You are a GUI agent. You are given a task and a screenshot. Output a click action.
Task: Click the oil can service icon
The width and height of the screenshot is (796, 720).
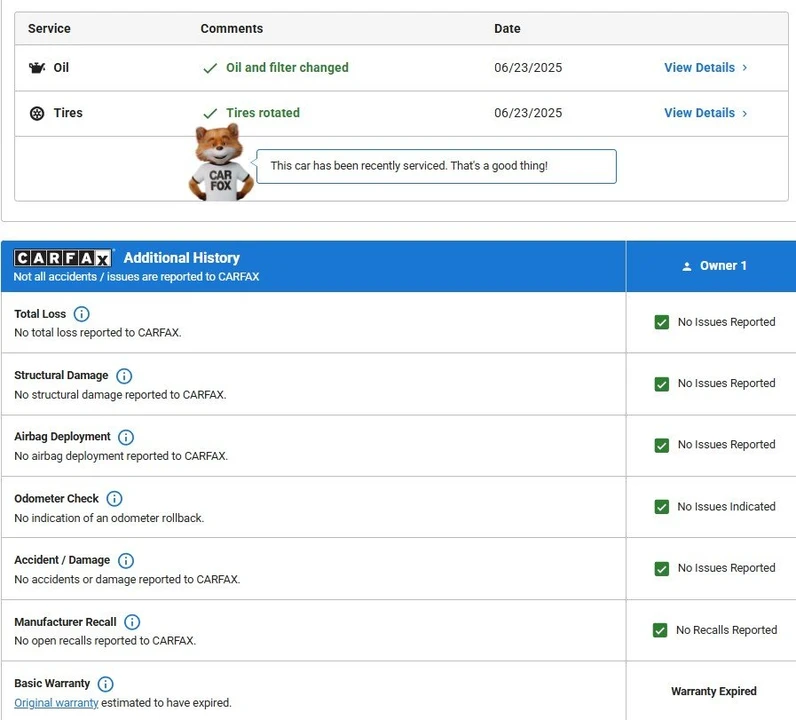[x=37, y=68]
